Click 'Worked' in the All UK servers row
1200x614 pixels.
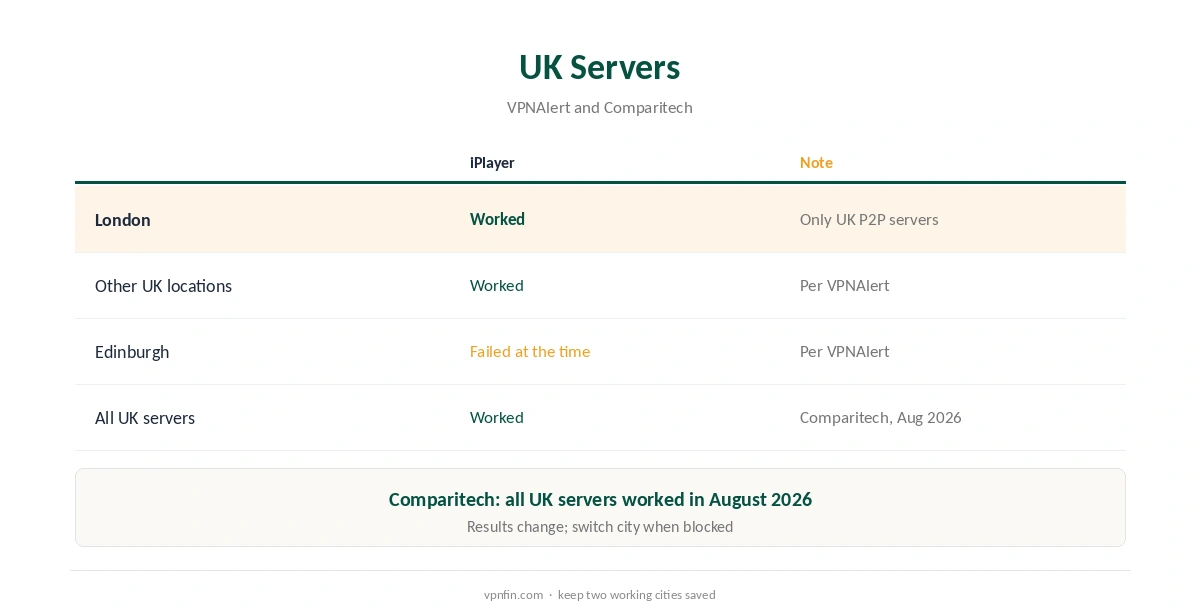click(x=497, y=417)
